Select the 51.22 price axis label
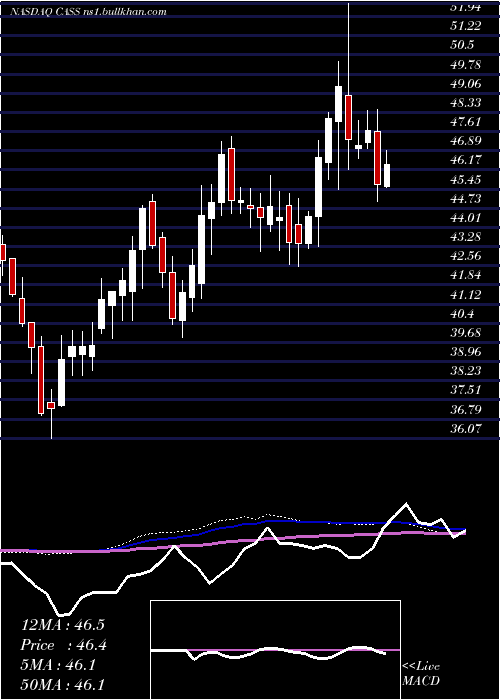The image size is (500, 700). [x=465, y=26]
